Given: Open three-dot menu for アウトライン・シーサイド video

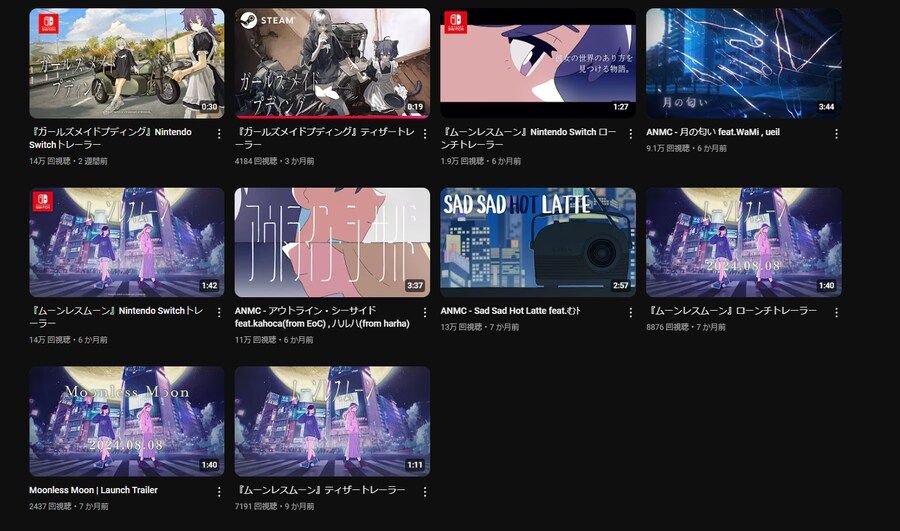Looking at the screenshot, I should coord(425,312).
